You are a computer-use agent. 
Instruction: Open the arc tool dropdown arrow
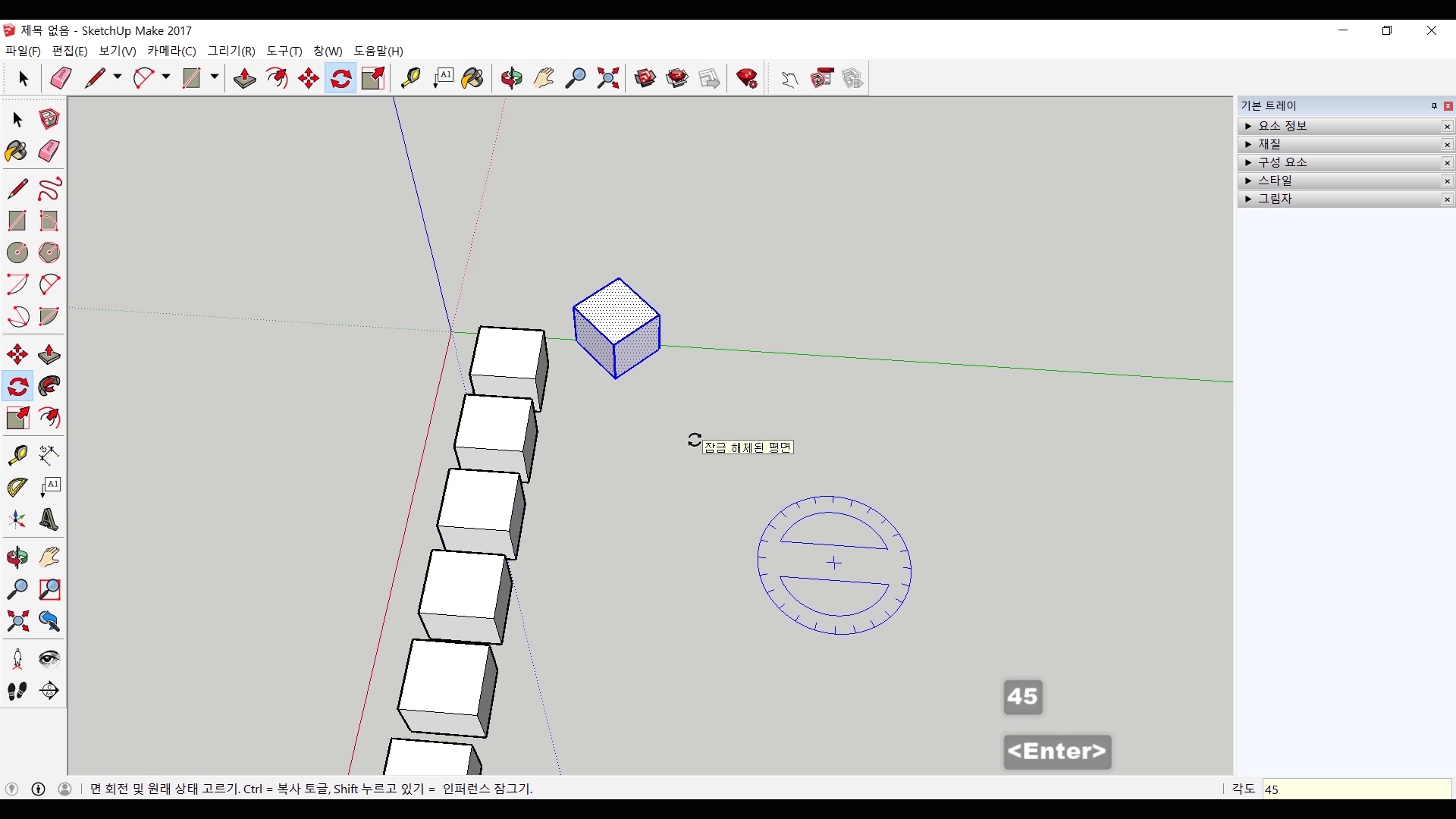166,77
